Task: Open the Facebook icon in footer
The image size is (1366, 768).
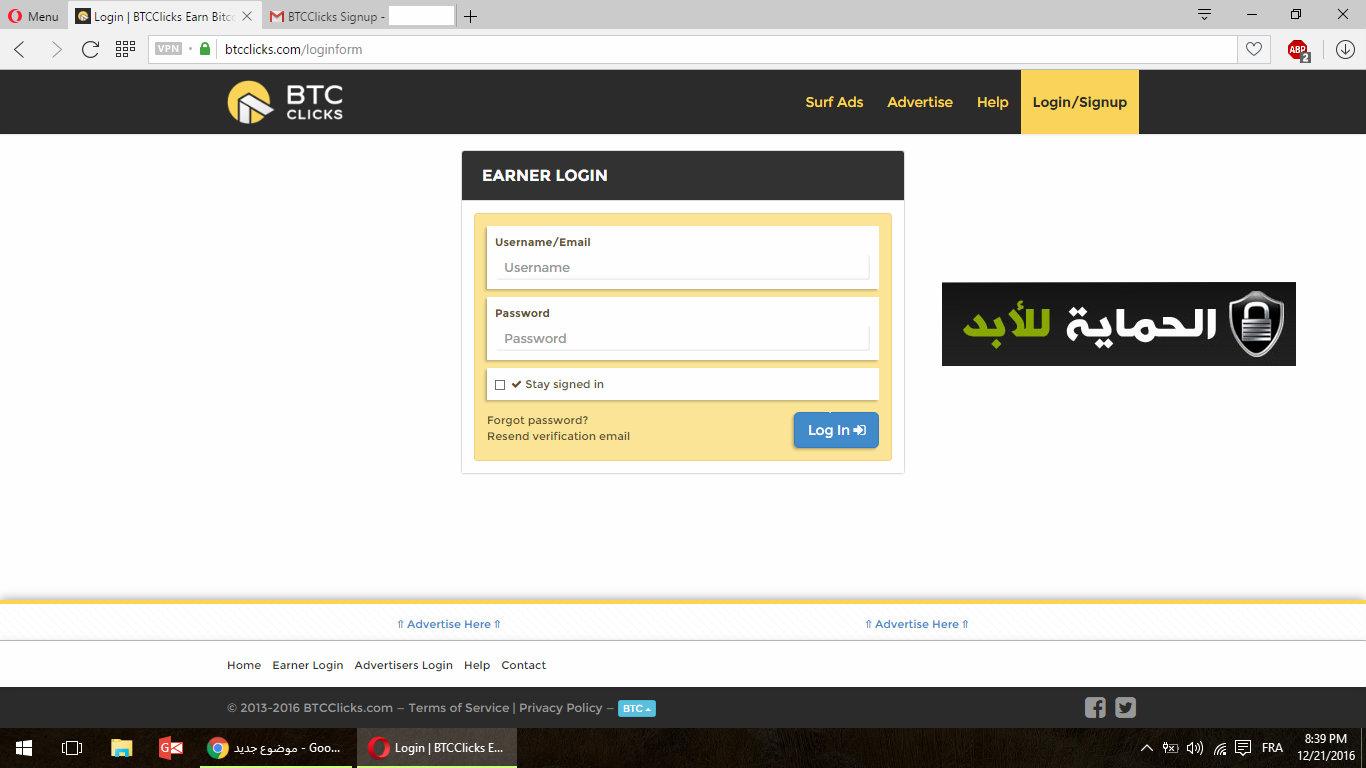Action: click(1095, 708)
